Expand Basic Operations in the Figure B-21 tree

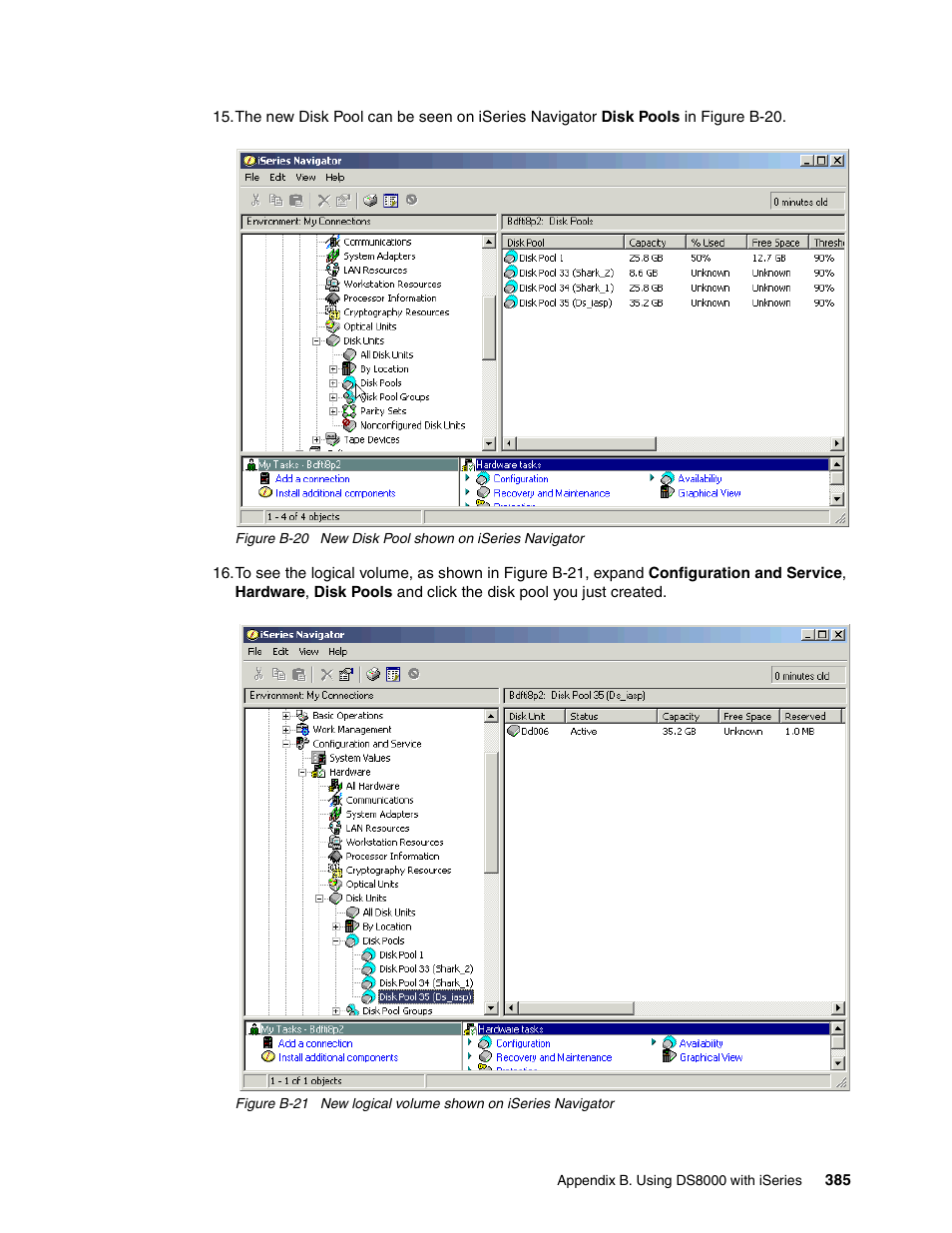285,716
